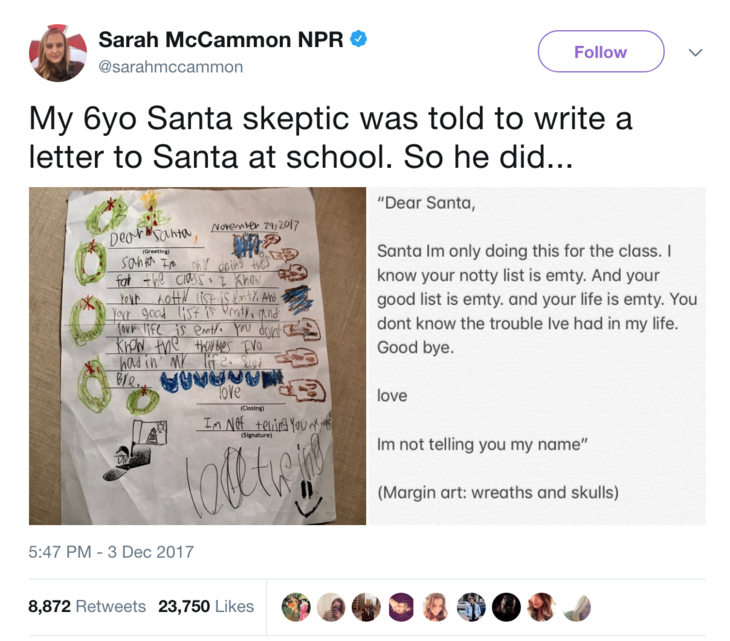This screenshot has height=641, width=730.
Task: Open the typed "Dear Santa" transcription image
Action: 537,355
